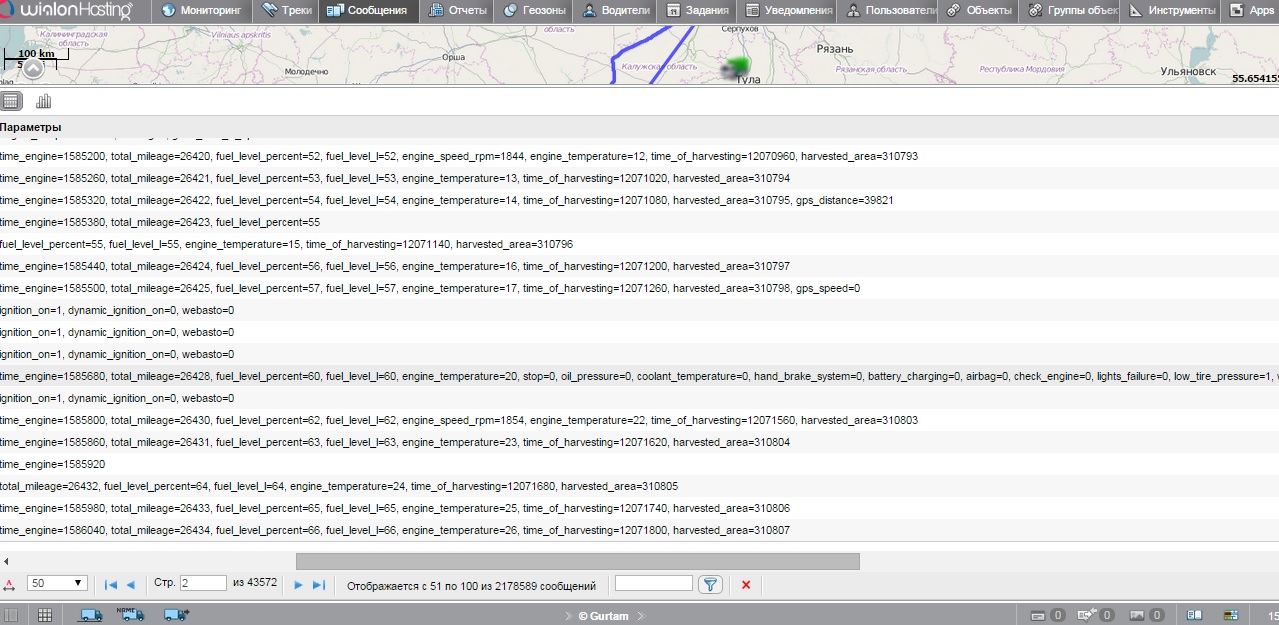This screenshot has height=625, width=1279.
Task: Expand the map panel with arrow button
Action: tap(33, 68)
